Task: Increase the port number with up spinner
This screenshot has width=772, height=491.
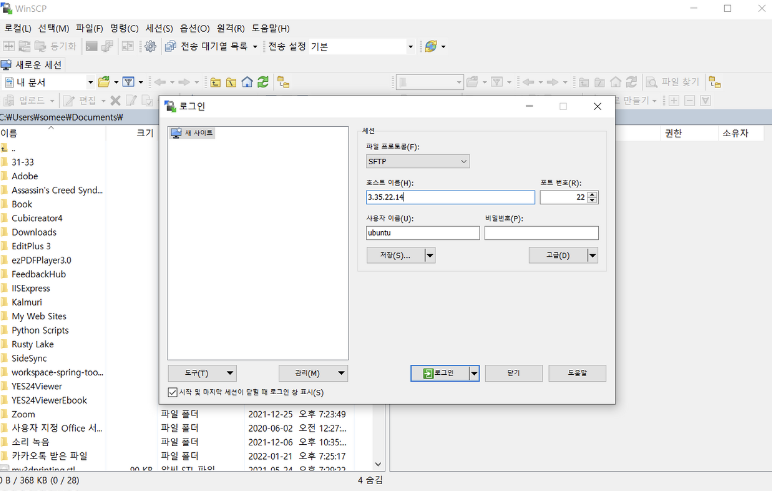Action: click(592, 194)
